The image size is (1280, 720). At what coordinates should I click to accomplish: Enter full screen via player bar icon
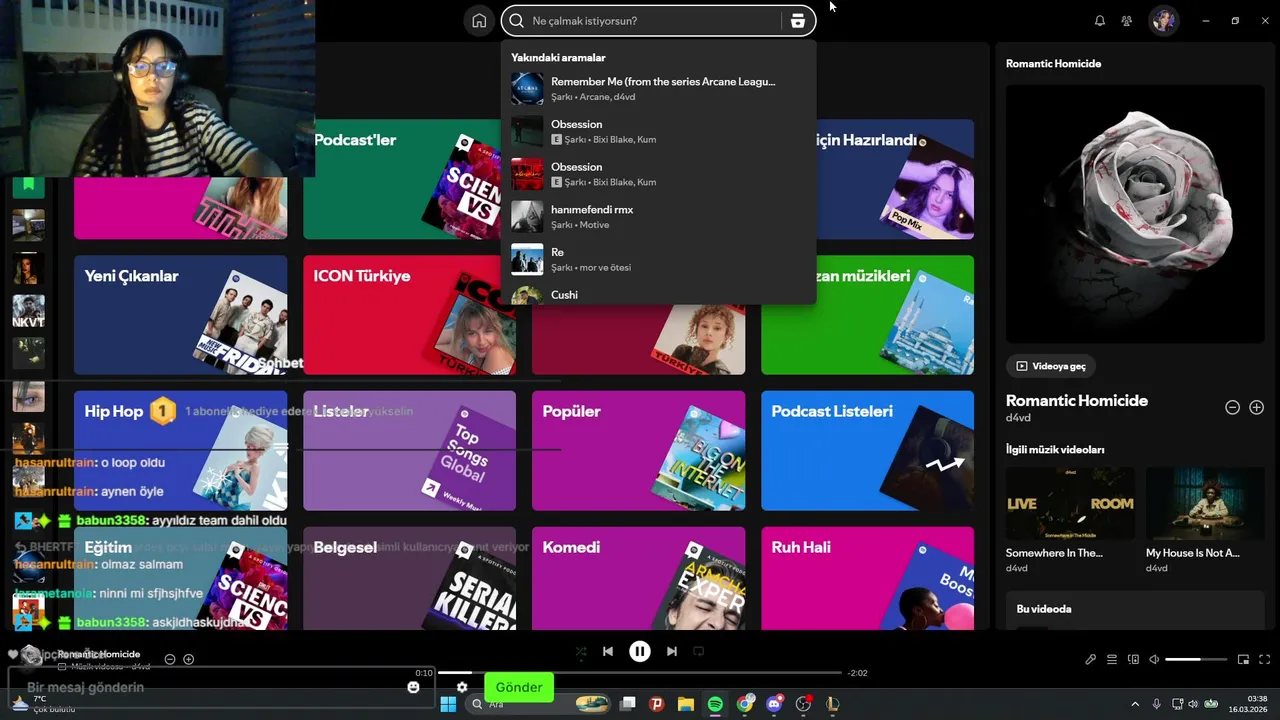1264,659
